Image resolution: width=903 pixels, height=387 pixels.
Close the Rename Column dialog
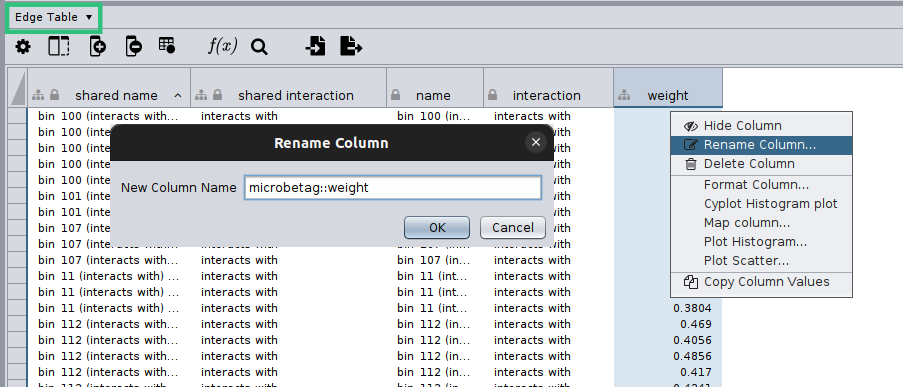[x=536, y=142]
